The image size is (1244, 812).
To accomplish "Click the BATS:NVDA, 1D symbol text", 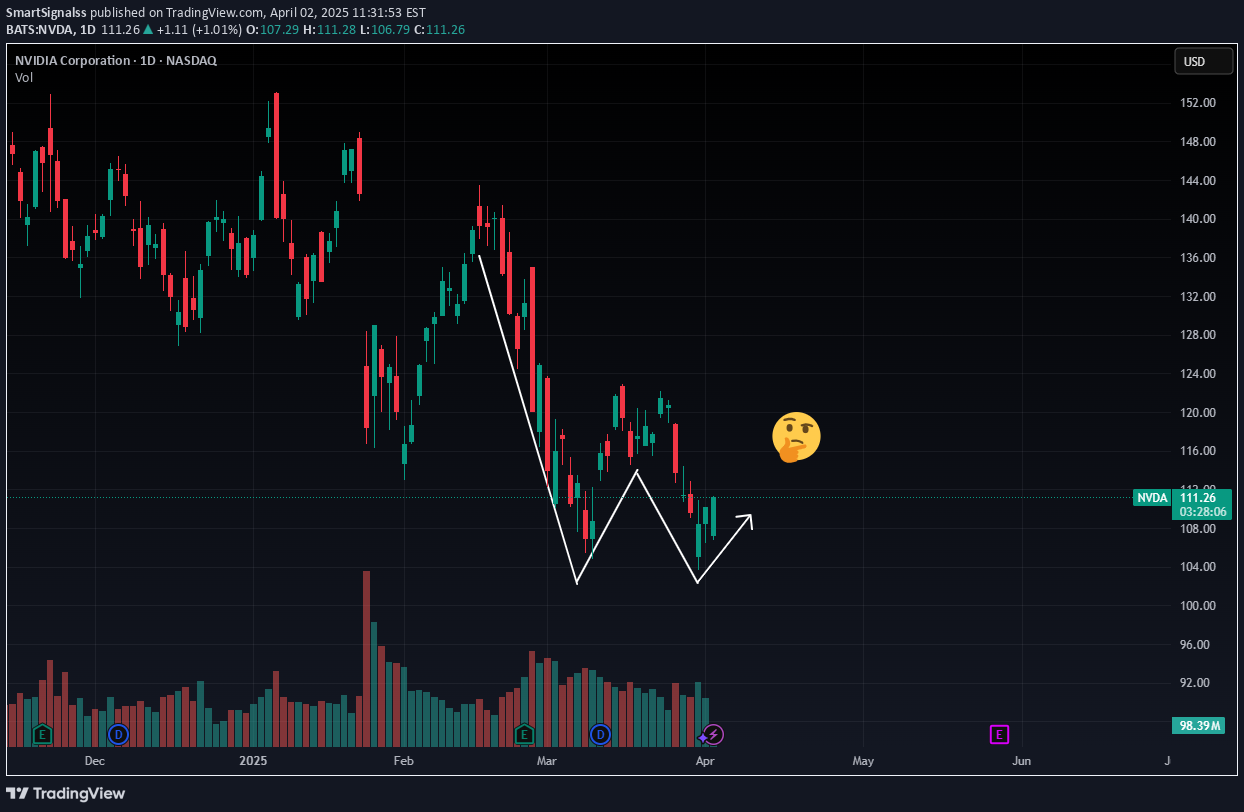I will [x=49, y=30].
